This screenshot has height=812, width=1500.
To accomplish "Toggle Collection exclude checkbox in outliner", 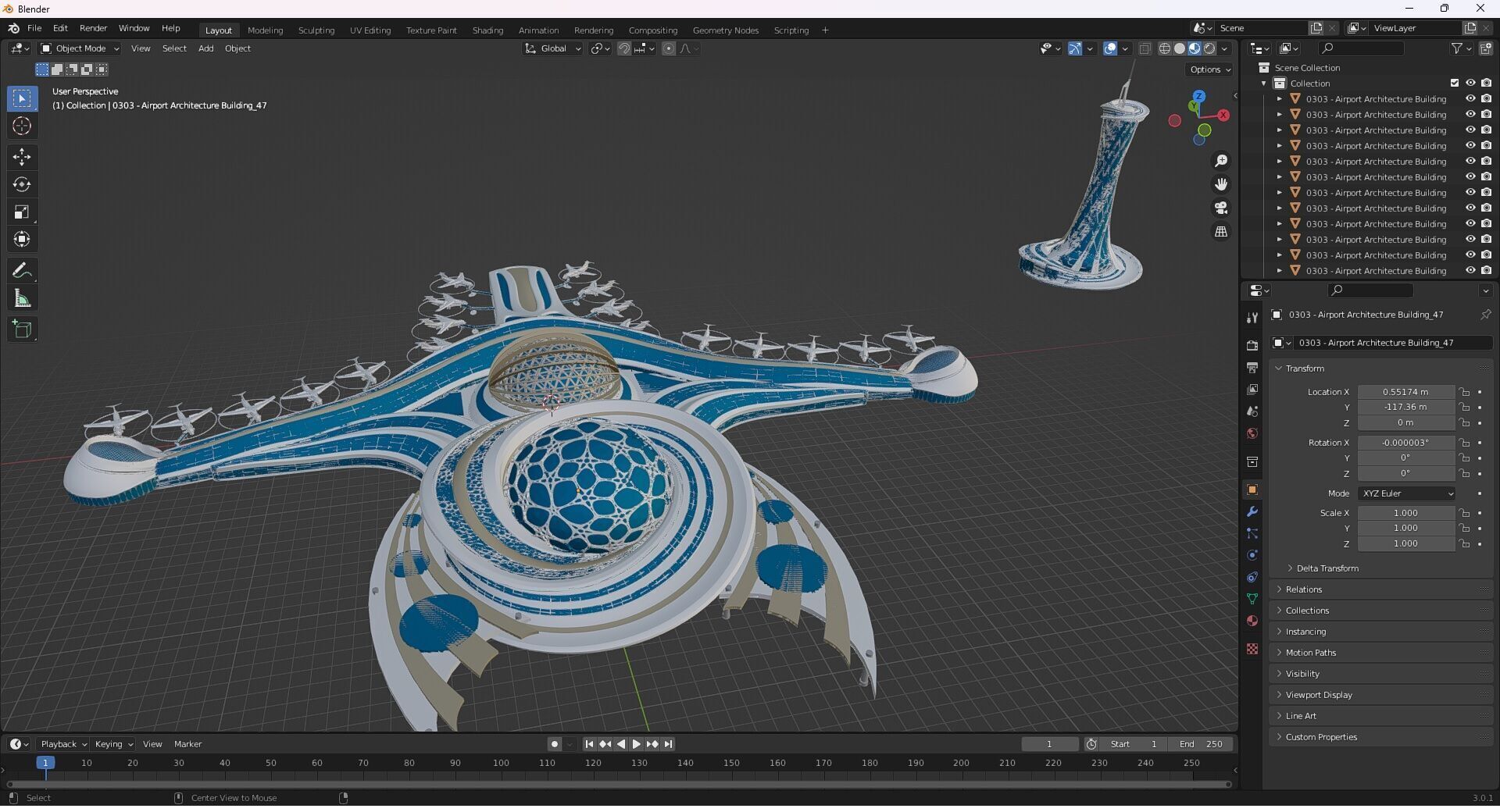I will tap(1455, 83).
